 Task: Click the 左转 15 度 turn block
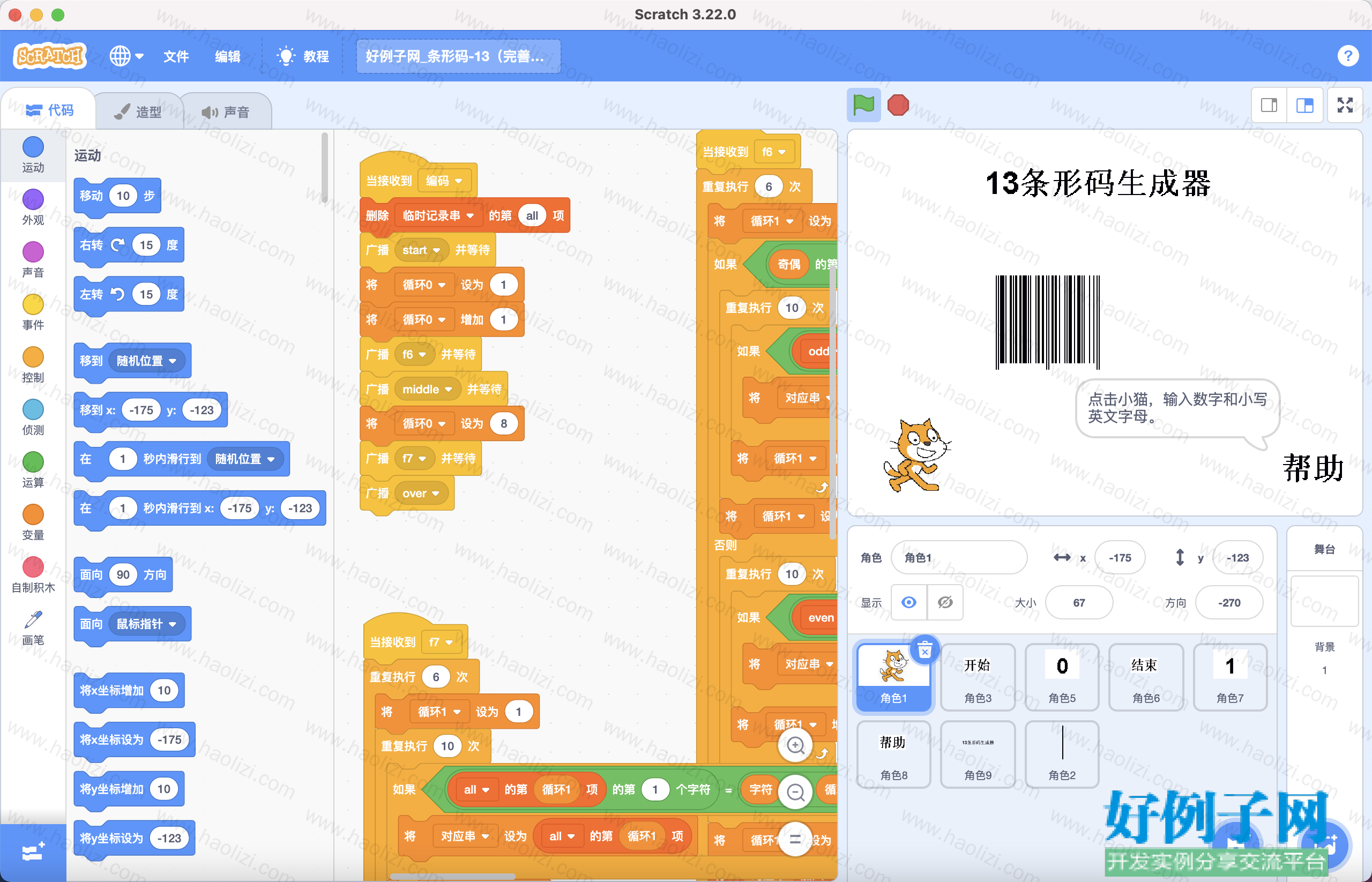pyautogui.click(x=129, y=294)
